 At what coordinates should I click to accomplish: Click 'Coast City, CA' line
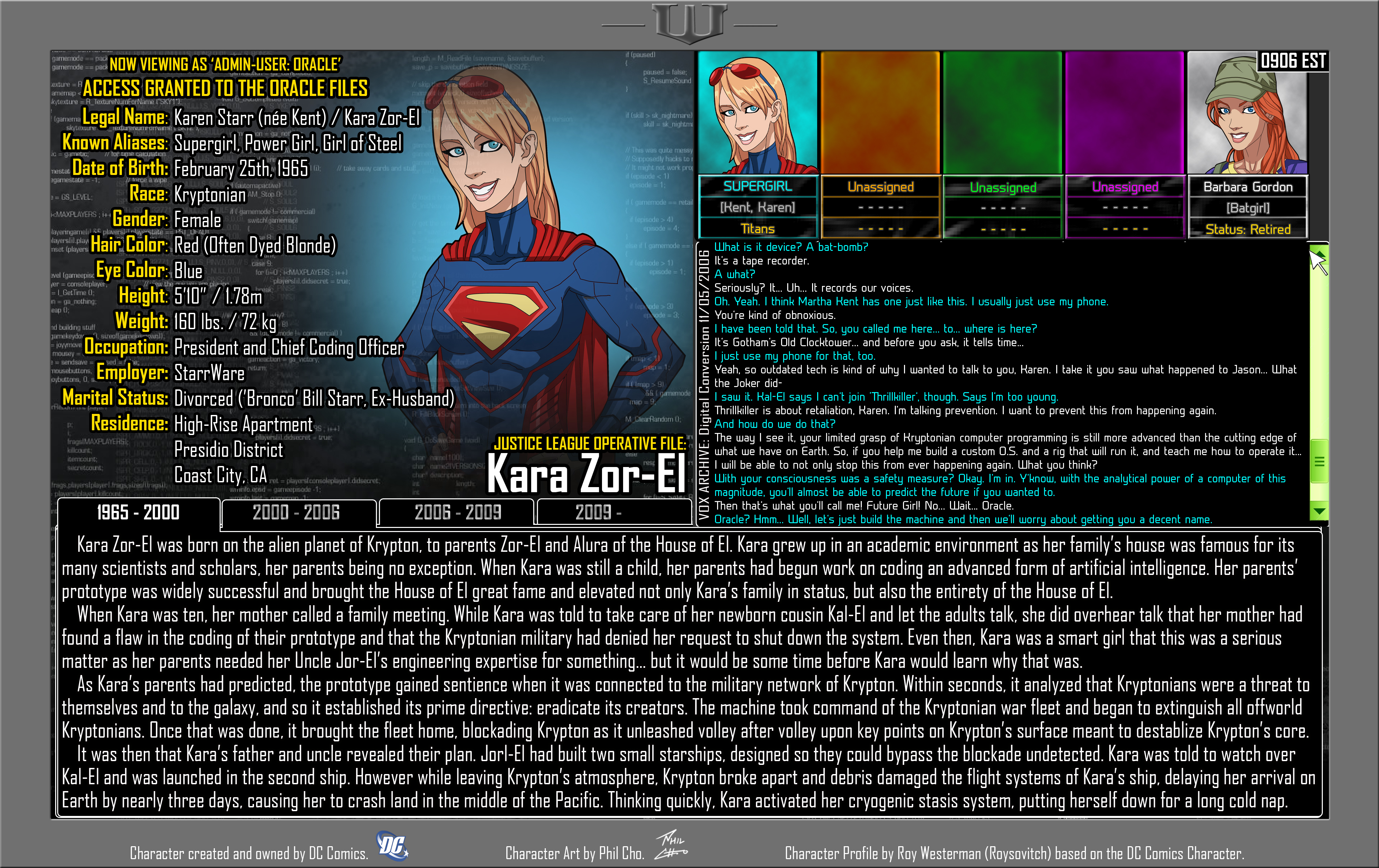(x=221, y=475)
